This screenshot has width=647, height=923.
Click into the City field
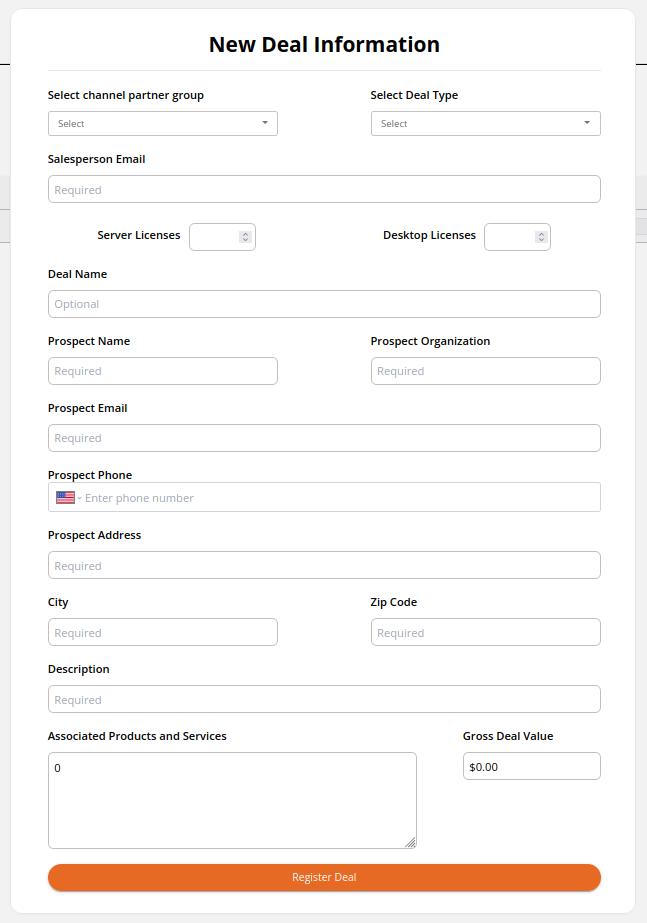[162, 633]
